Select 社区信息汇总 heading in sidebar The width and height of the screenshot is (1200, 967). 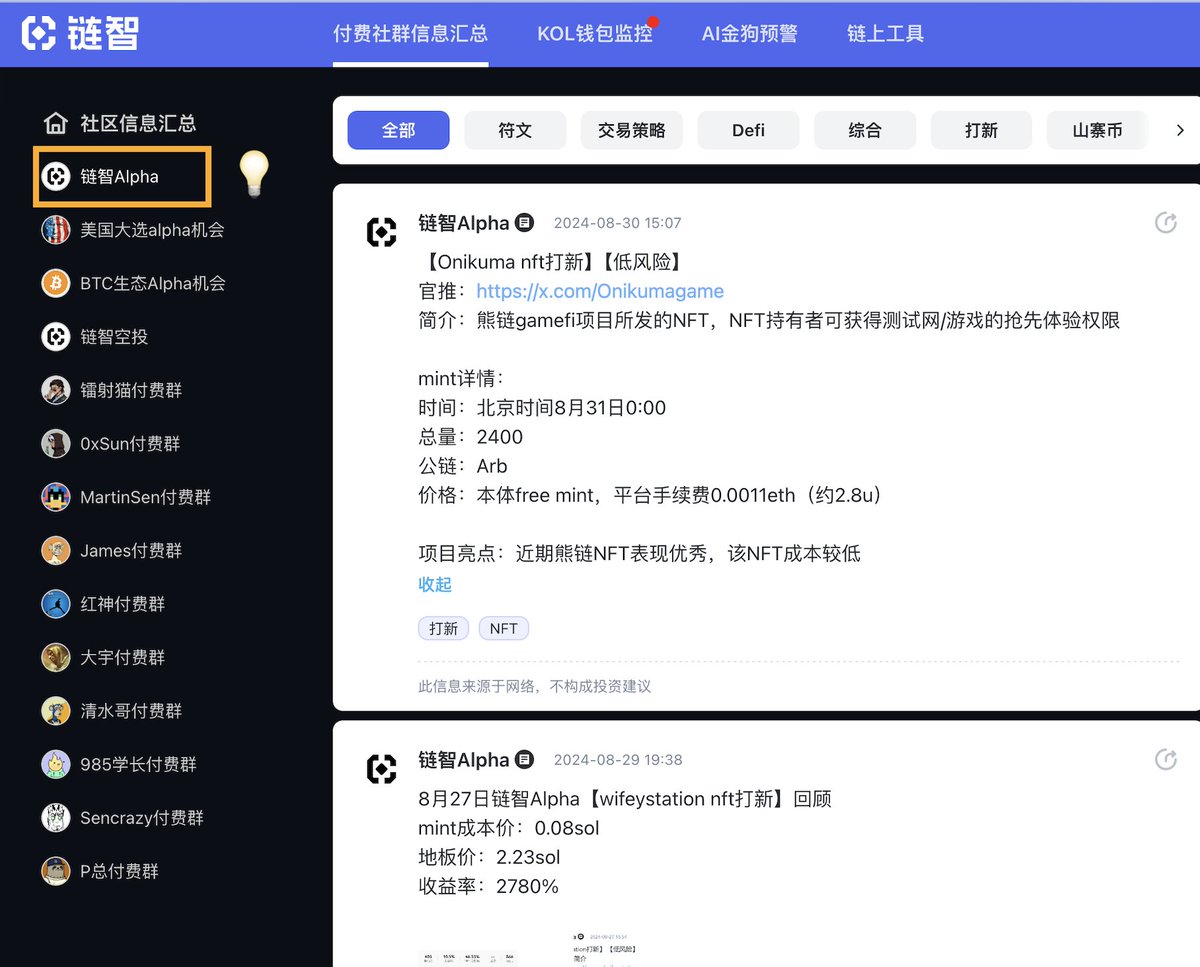click(138, 123)
